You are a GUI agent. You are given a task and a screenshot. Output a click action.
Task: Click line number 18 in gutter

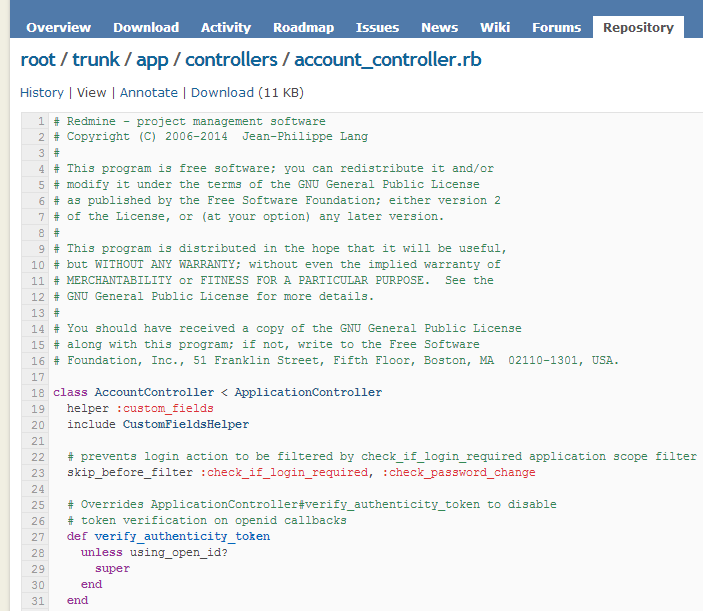coord(38,393)
